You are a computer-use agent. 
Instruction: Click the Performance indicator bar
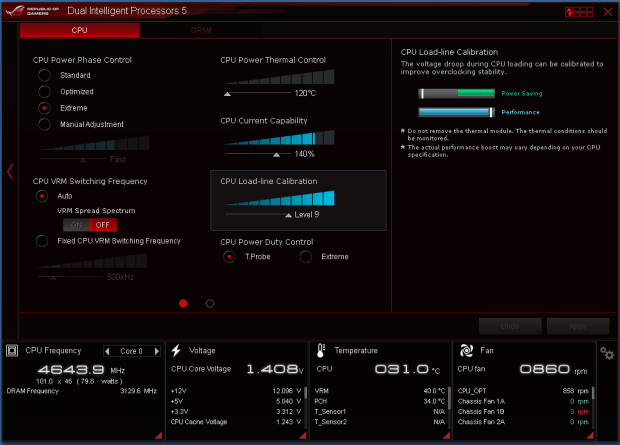click(x=457, y=112)
